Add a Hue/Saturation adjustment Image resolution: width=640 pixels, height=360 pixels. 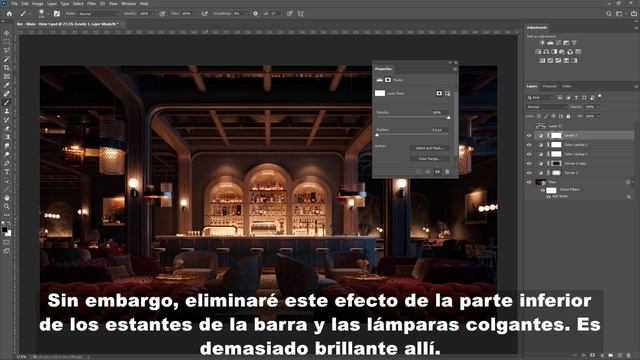pyautogui.click(x=538, y=52)
